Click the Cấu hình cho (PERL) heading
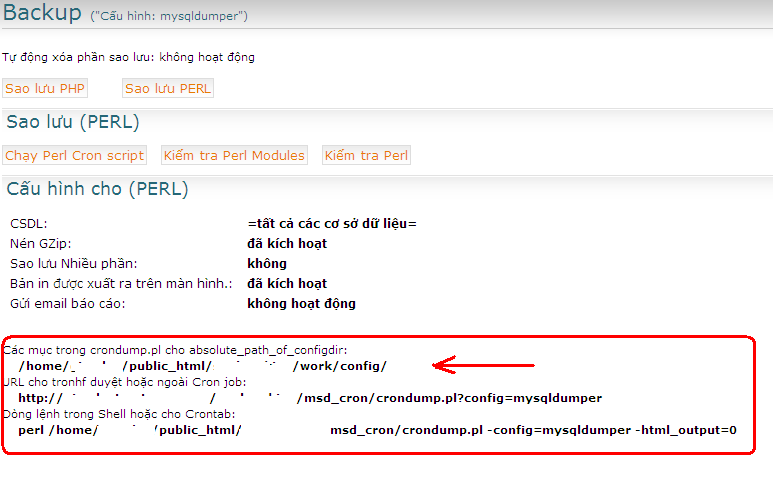The height and width of the screenshot is (484, 773). point(97,189)
